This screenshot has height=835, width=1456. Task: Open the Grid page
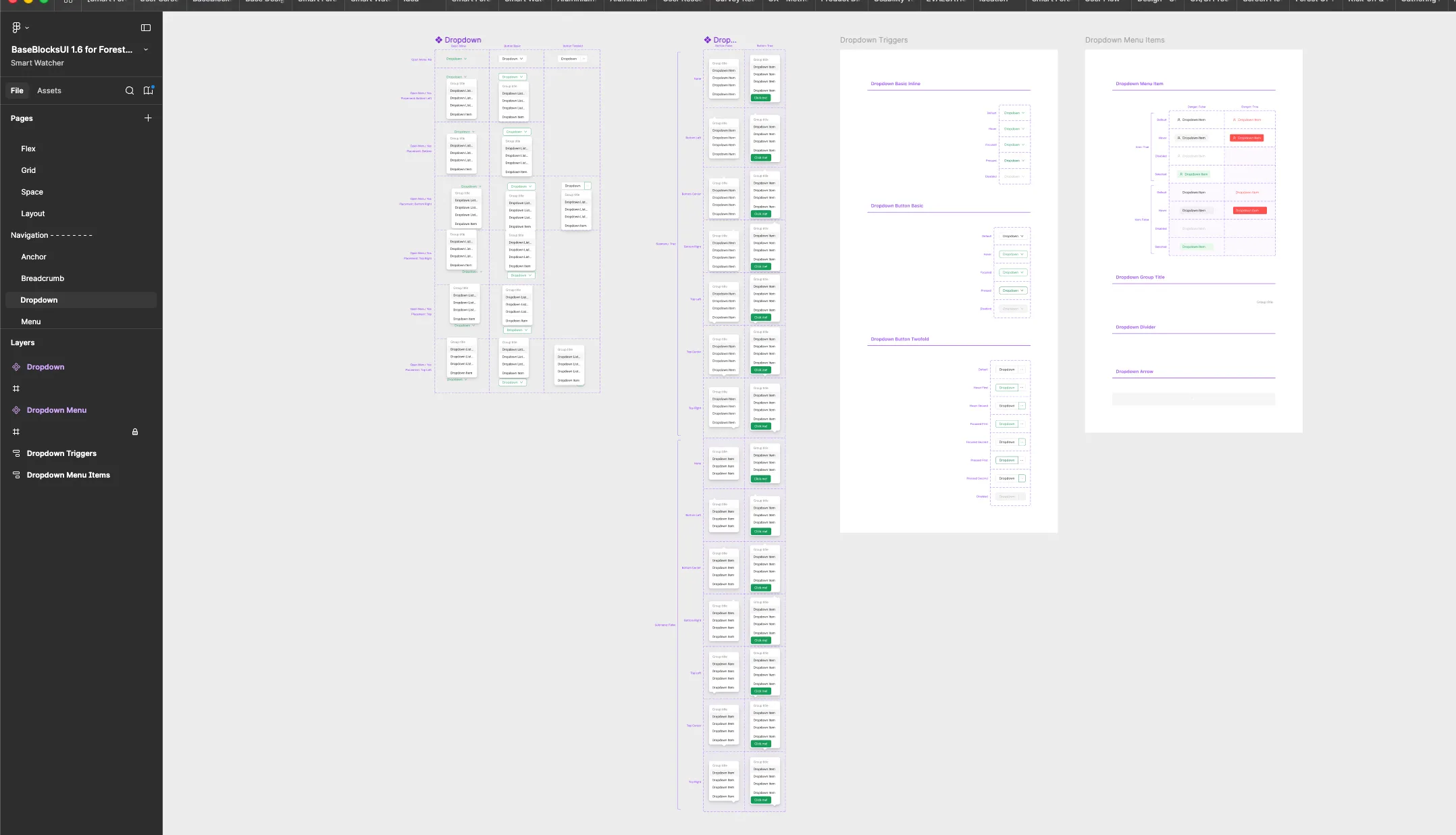28,170
